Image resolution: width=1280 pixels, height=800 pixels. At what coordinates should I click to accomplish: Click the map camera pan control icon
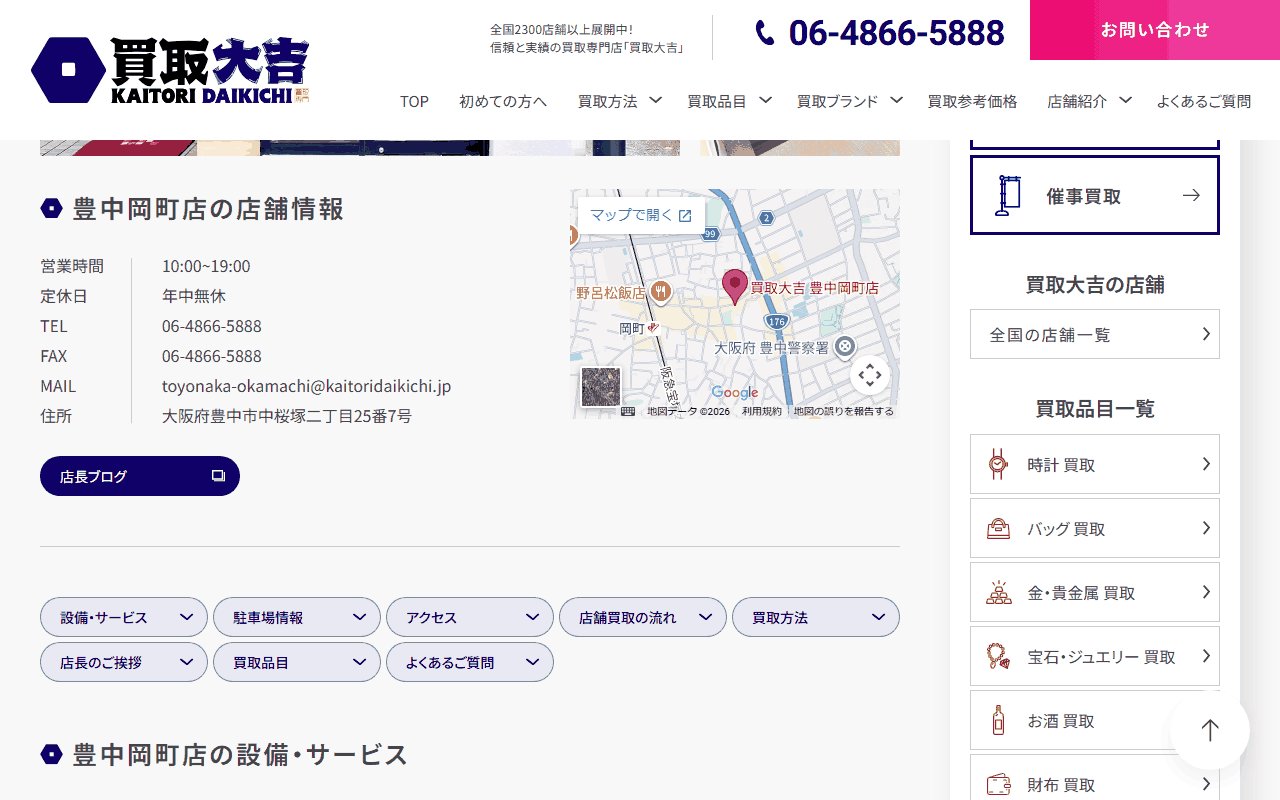coord(870,375)
